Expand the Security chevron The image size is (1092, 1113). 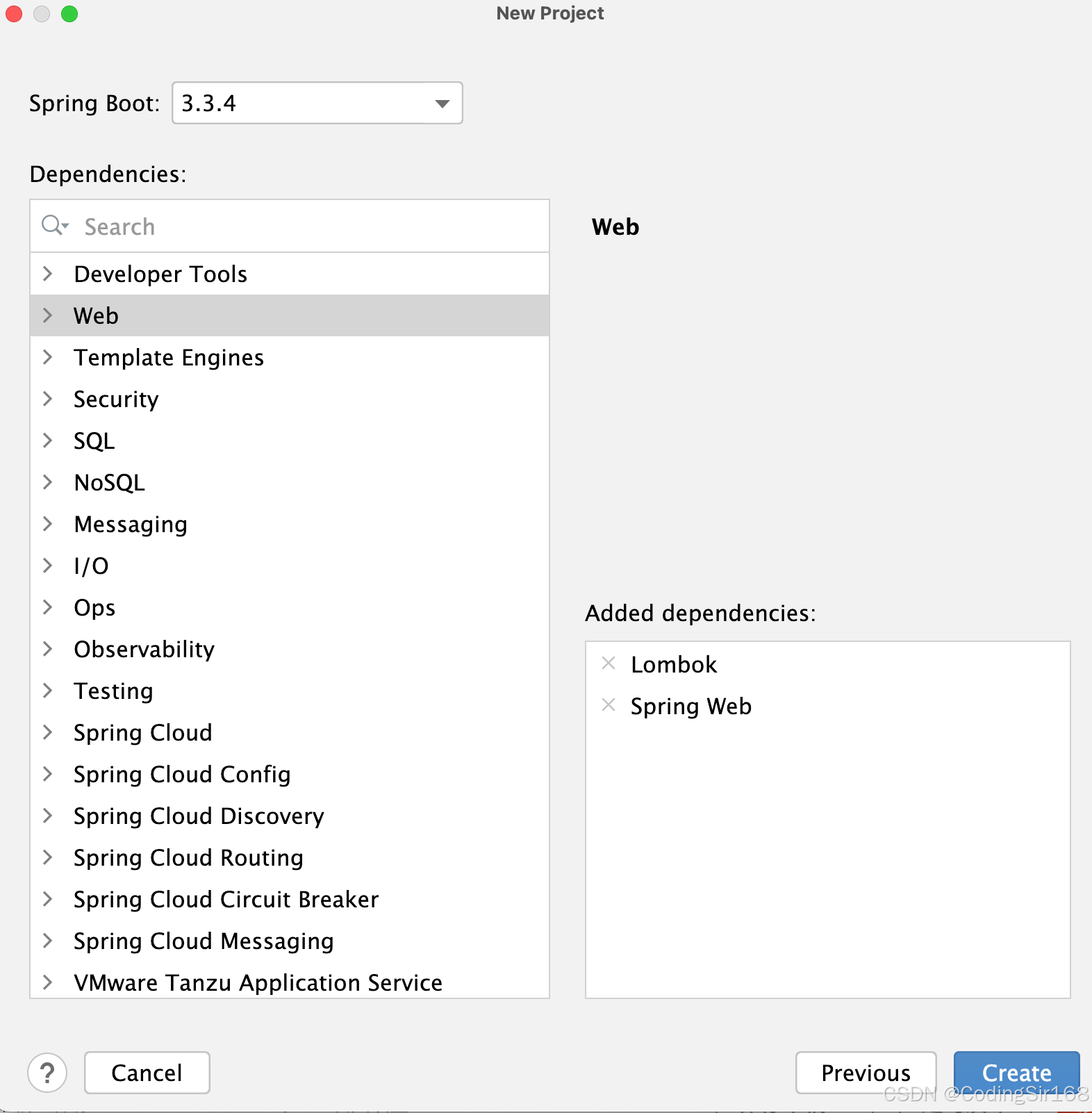48,399
